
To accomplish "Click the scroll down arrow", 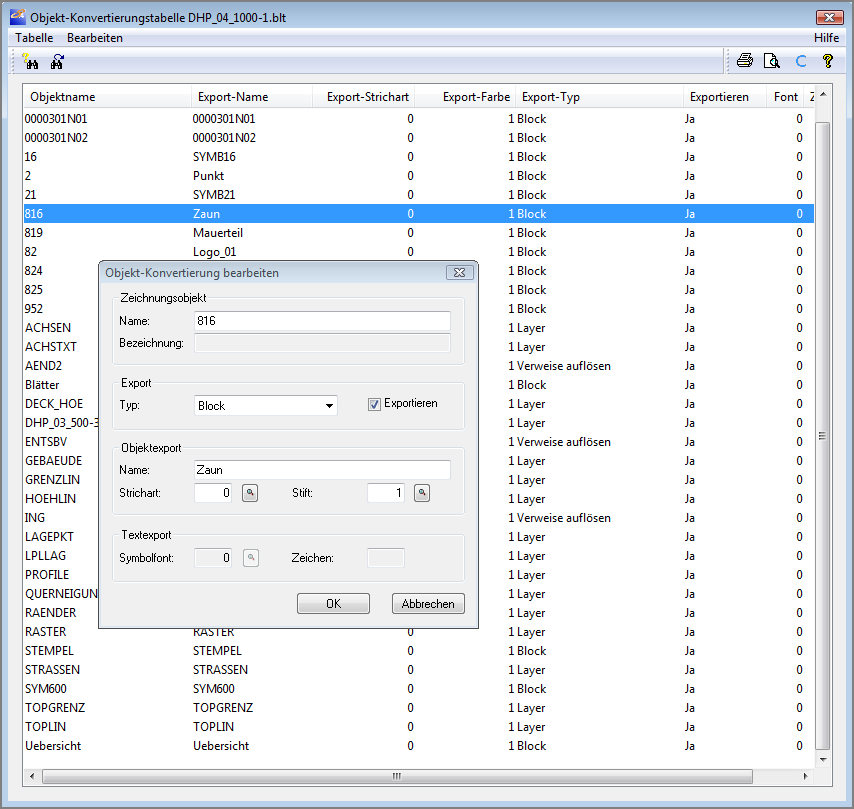I will tap(823, 759).
